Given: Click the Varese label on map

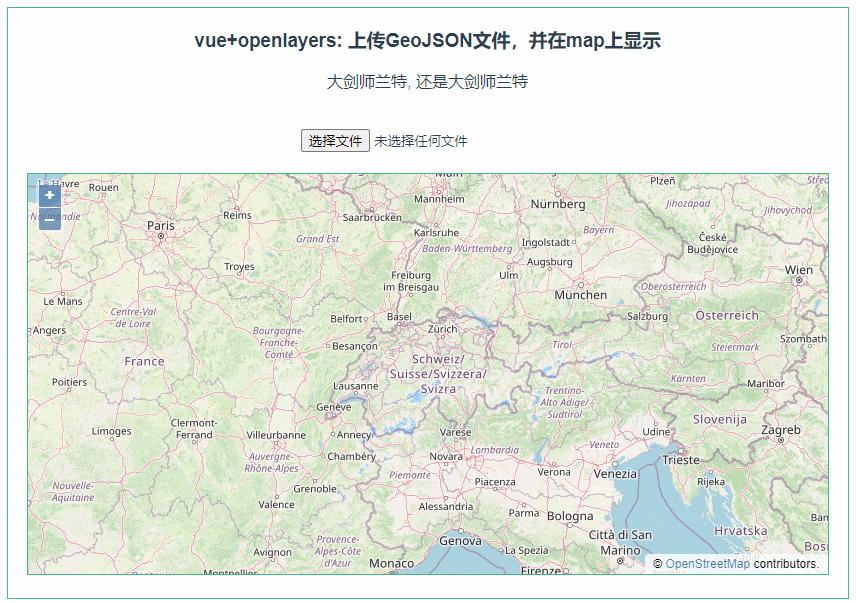Looking at the screenshot, I should (x=455, y=432).
